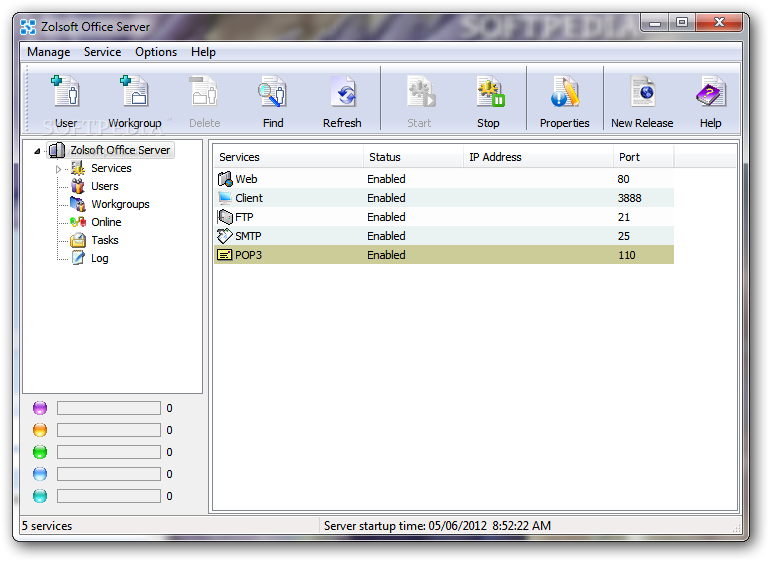Click the window resize grip corner

coord(737,529)
